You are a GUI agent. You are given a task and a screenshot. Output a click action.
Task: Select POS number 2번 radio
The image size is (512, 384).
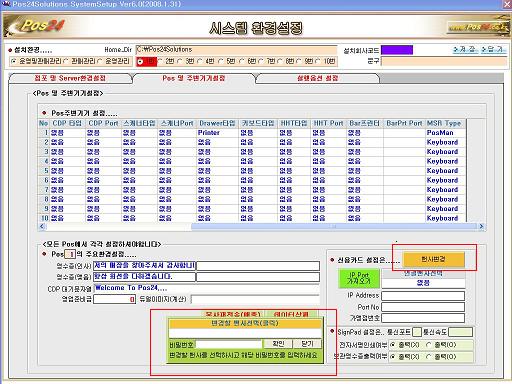(166, 61)
